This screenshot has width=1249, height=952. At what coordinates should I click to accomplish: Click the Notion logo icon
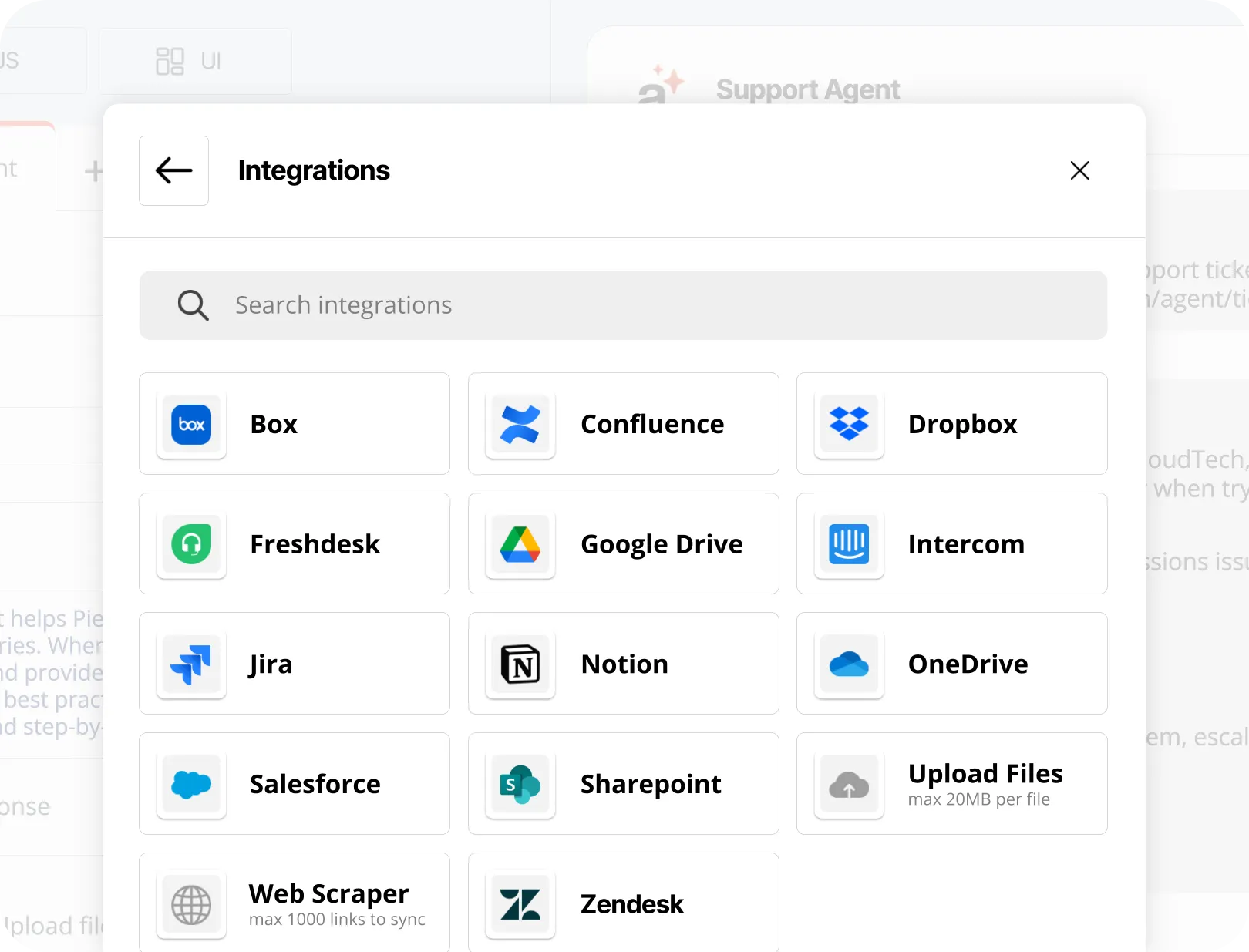520,664
